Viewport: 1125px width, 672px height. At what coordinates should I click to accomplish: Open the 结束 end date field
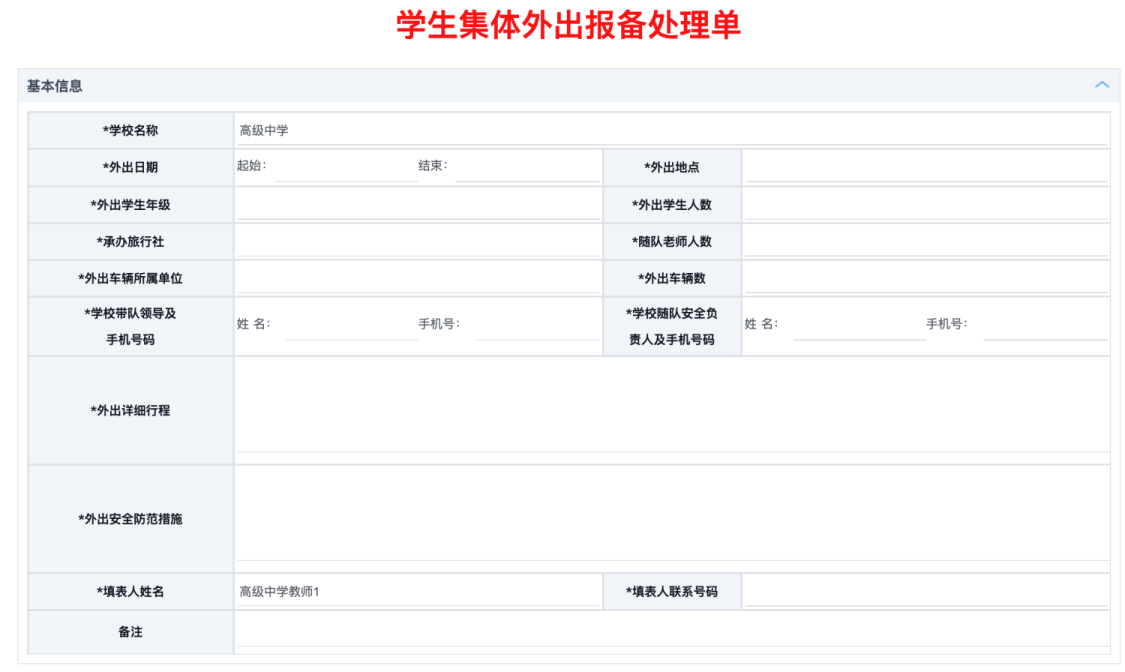(527, 167)
